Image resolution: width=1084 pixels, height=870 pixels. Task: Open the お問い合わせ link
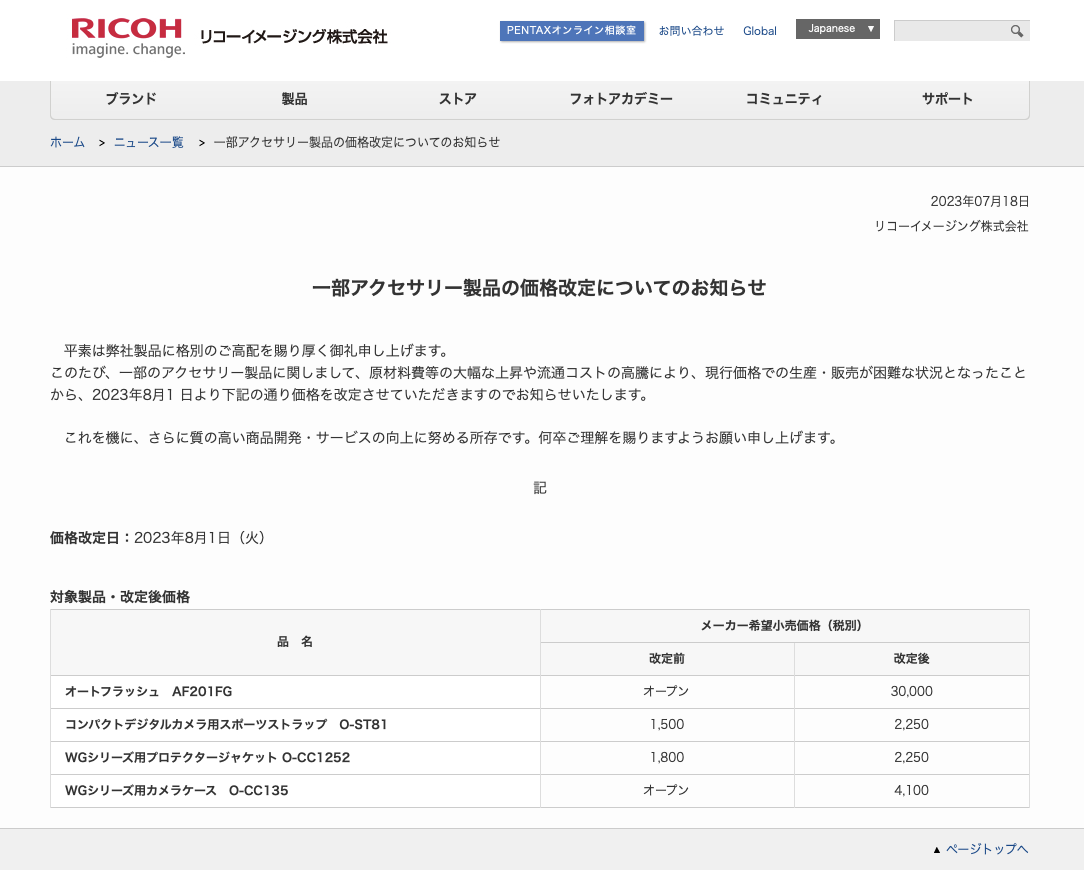691,31
